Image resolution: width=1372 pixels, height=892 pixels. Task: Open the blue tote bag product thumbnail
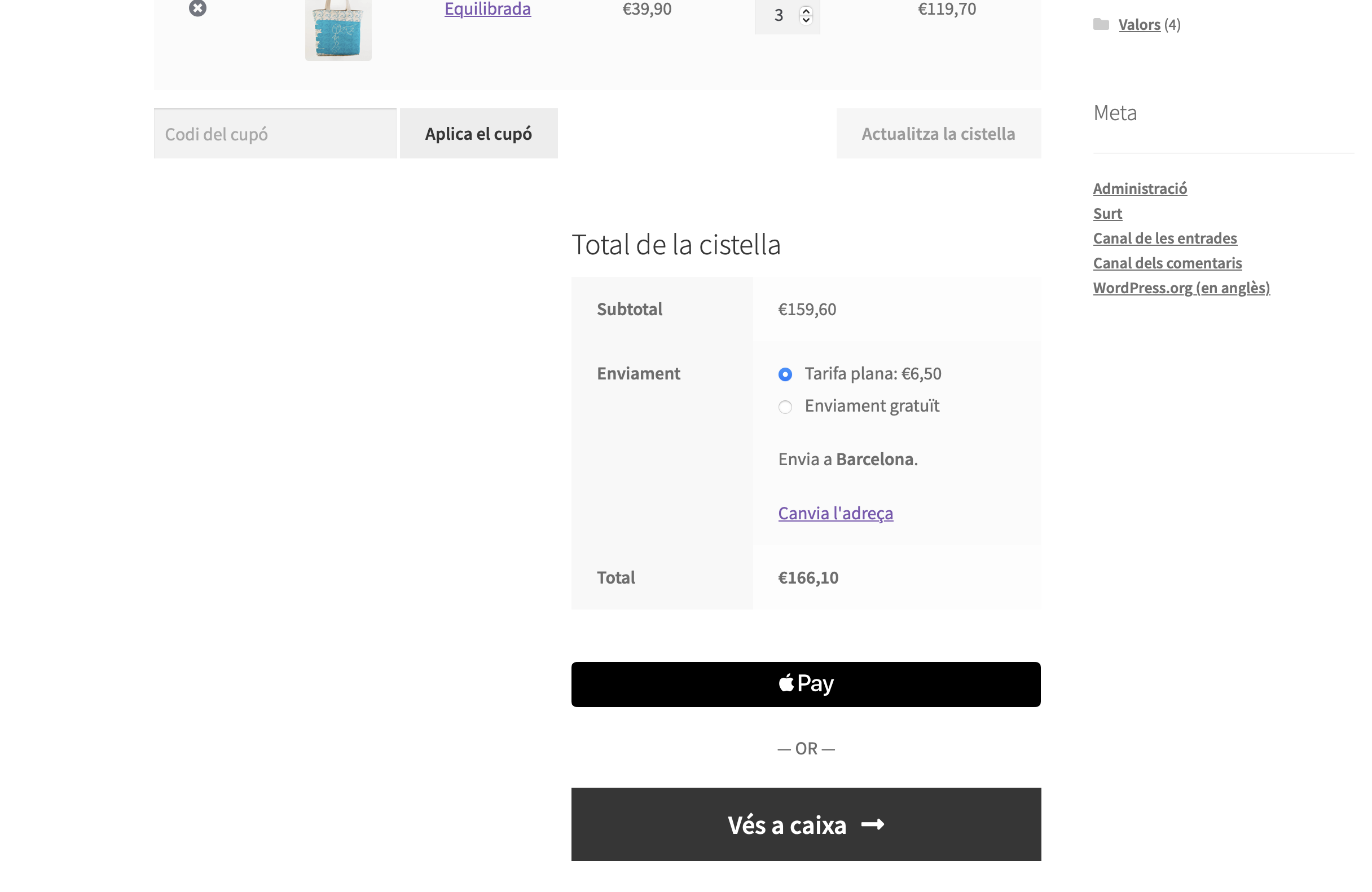click(x=338, y=30)
